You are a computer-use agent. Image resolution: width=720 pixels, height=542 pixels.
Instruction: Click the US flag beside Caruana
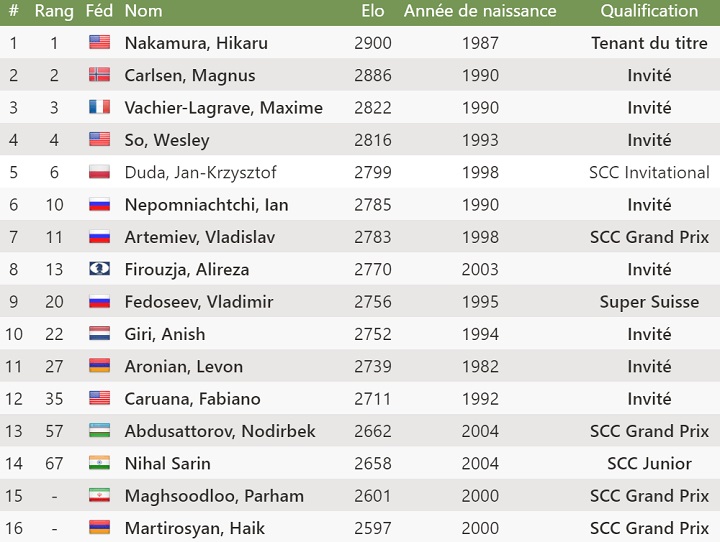(100, 398)
